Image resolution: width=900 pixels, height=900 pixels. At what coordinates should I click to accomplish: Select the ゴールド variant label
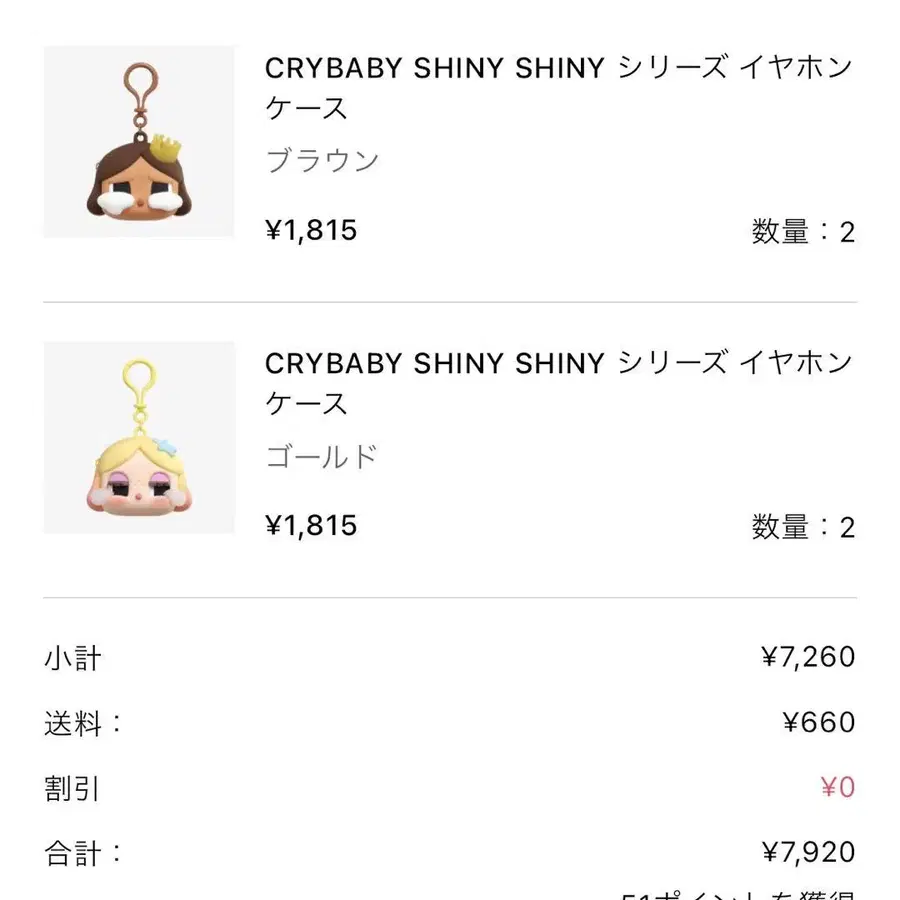click(321, 456)
